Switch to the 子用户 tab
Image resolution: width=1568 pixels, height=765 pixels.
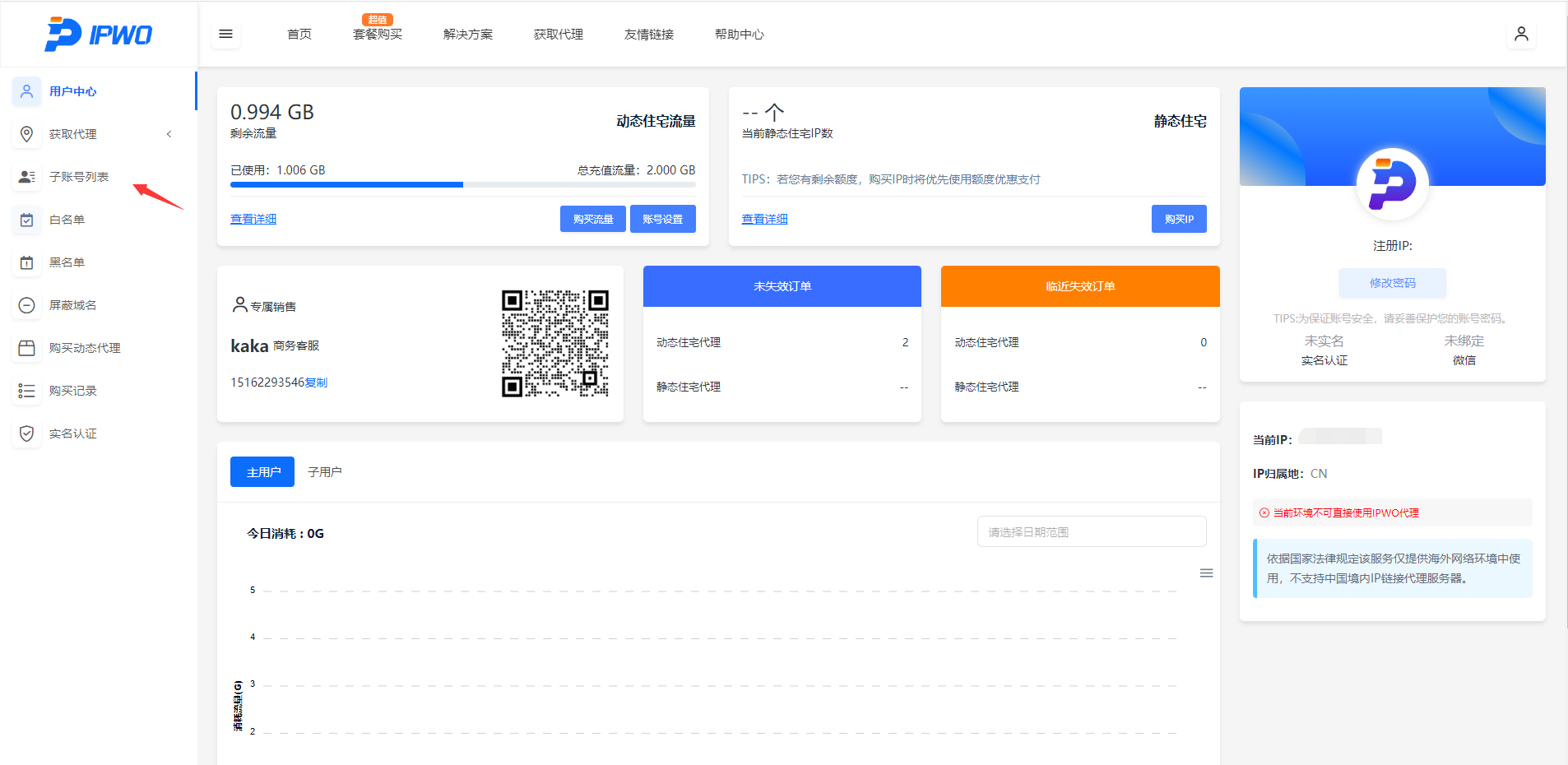tap(324, 472)
